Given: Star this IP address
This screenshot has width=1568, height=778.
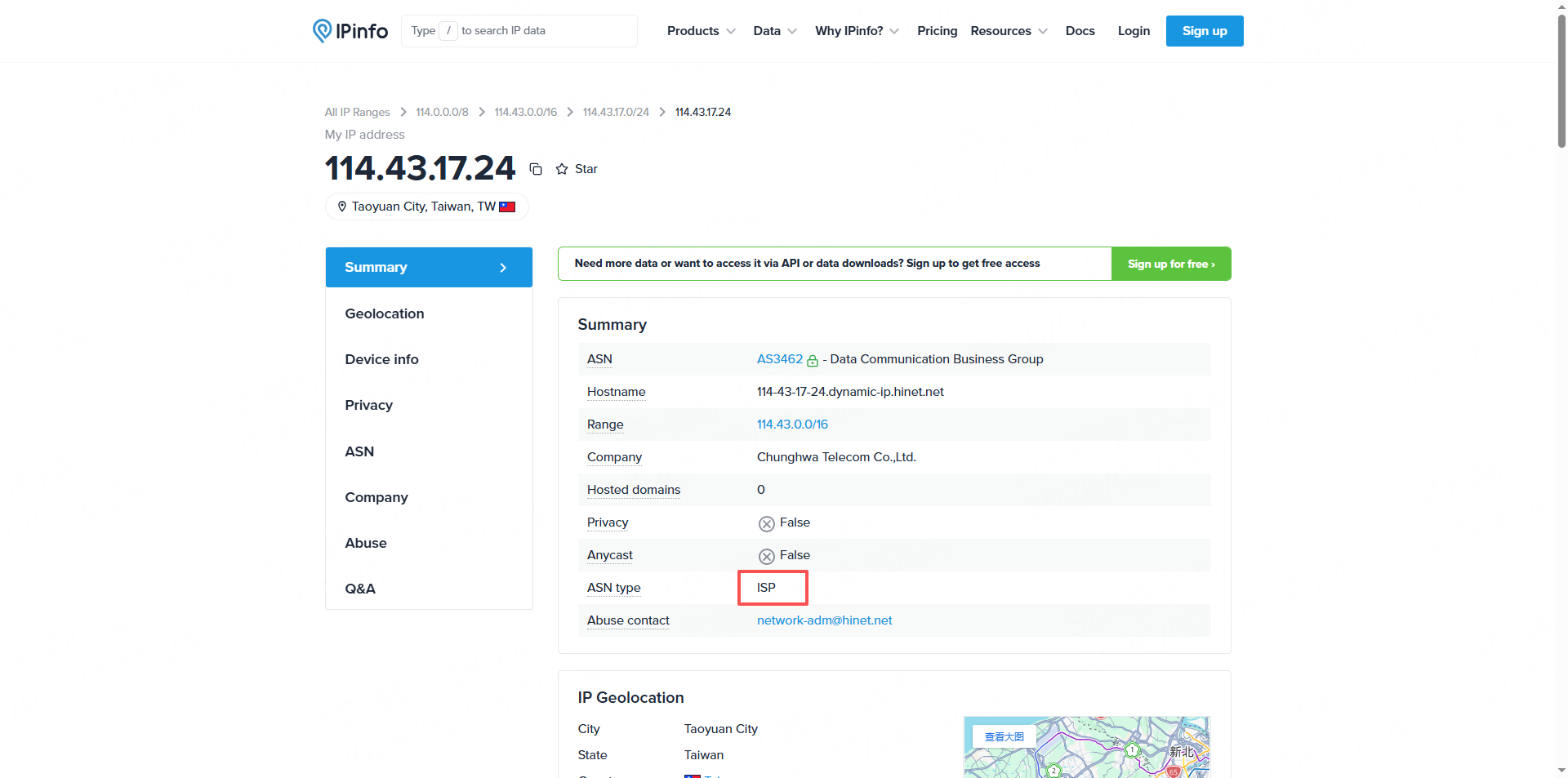Looking at the screenshot, I should click(577, 169).
